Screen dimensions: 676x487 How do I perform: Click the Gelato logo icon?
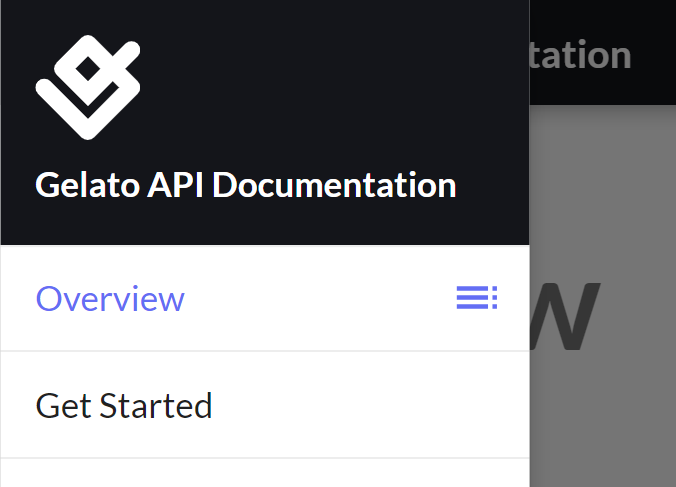click(88, 87)
